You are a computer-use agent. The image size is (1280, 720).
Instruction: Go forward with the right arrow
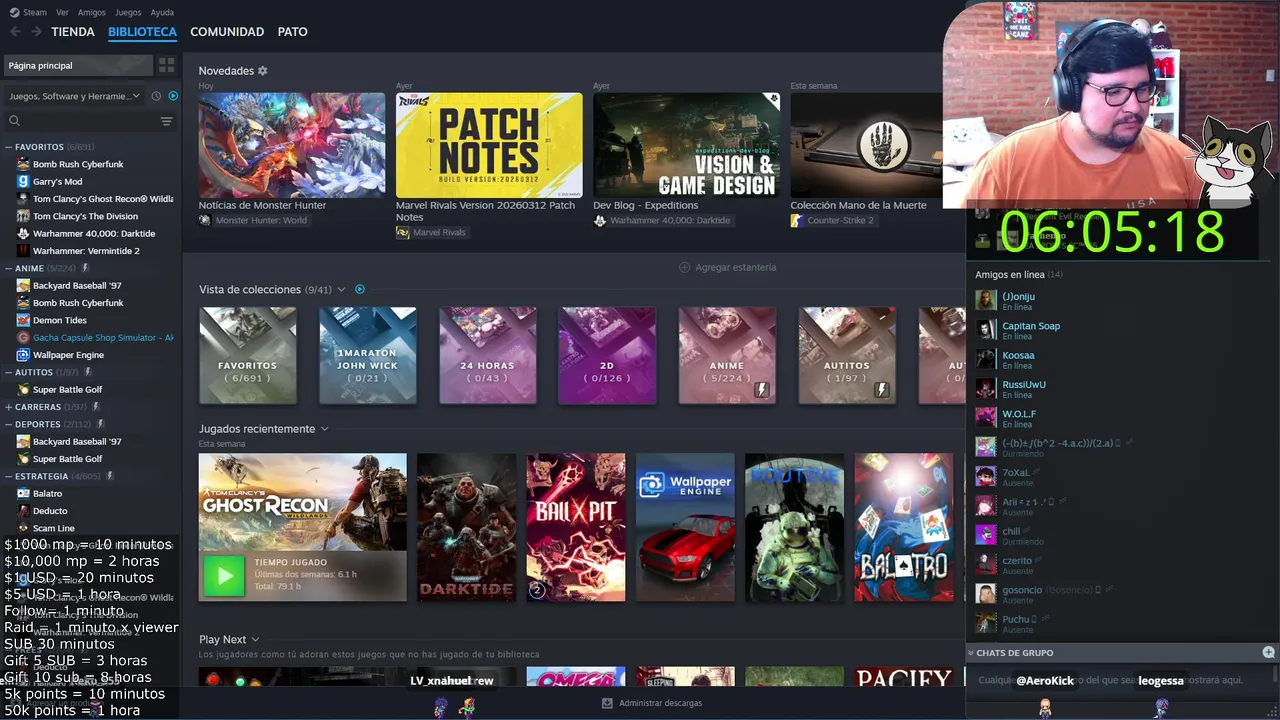click(36, 32)
